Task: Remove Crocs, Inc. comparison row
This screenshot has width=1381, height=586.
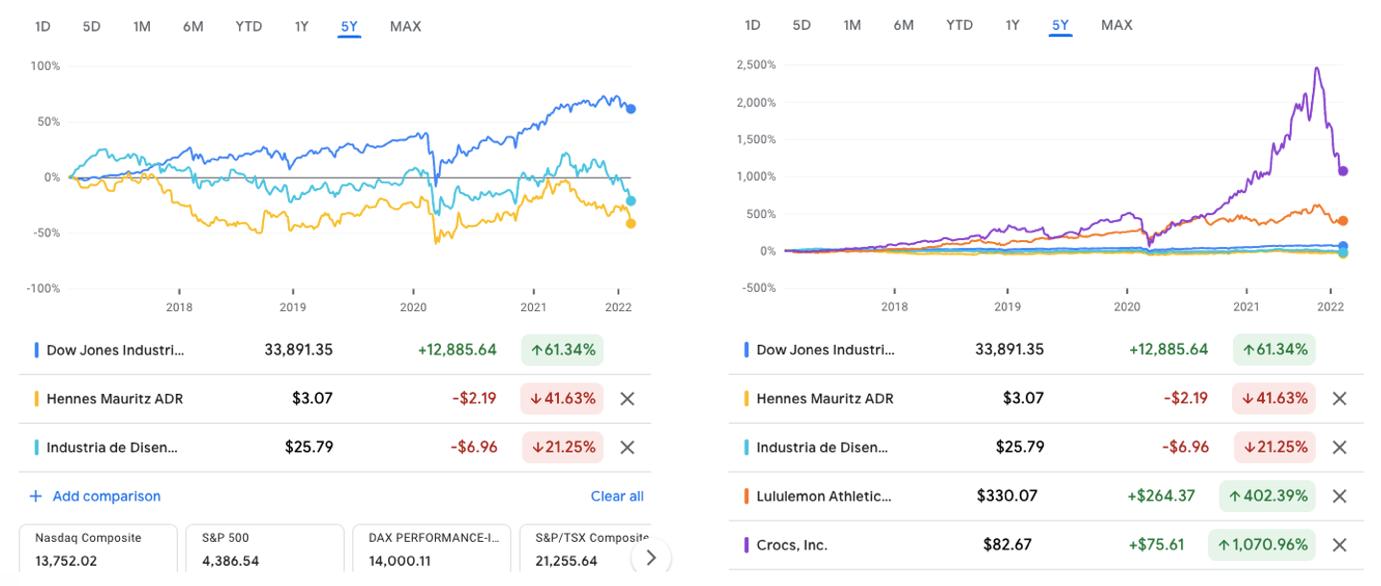Action: (x=1340, y=545)
